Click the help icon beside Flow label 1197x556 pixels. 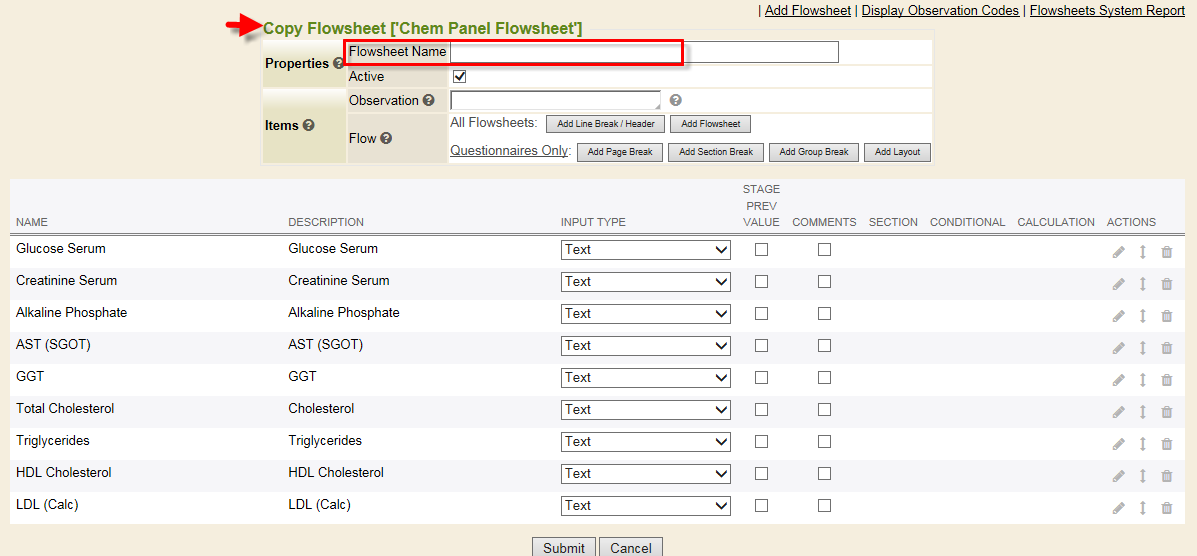386,139
